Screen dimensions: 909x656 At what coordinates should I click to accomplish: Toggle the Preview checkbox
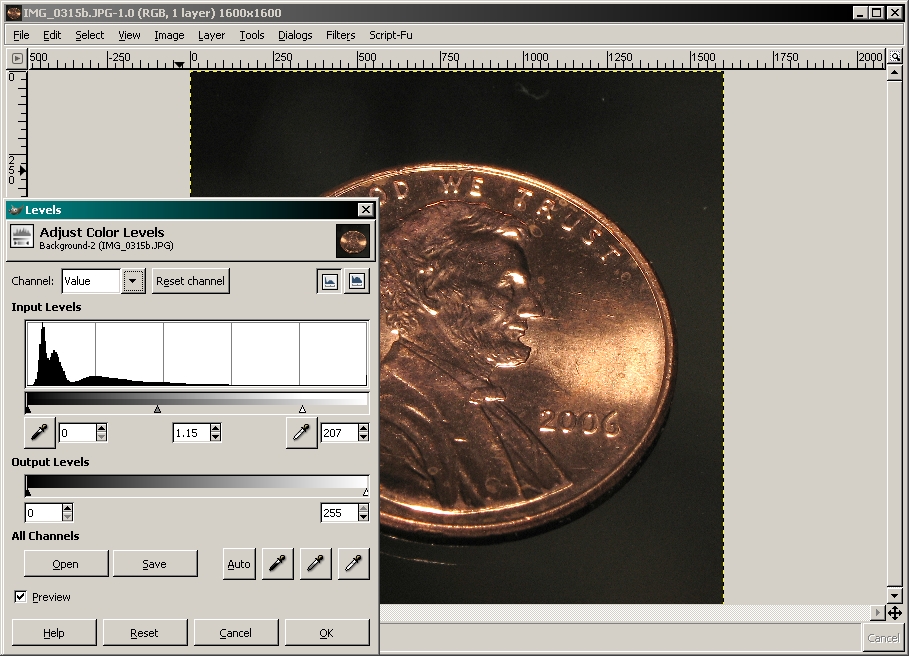pyautogui.click(x=21, y=597)
